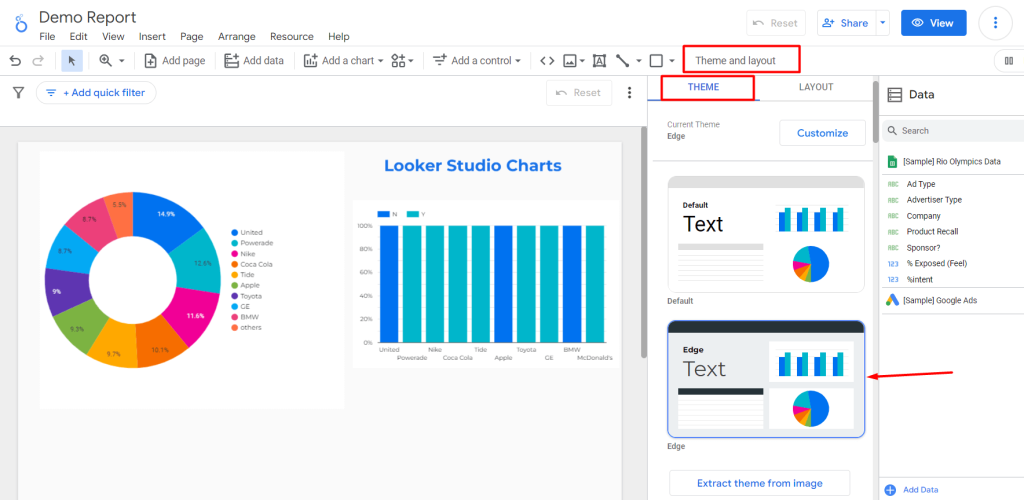Expand the zoom level dropdown arrow
Viewport: 1024px width, 500px height.
coord(121,61)
